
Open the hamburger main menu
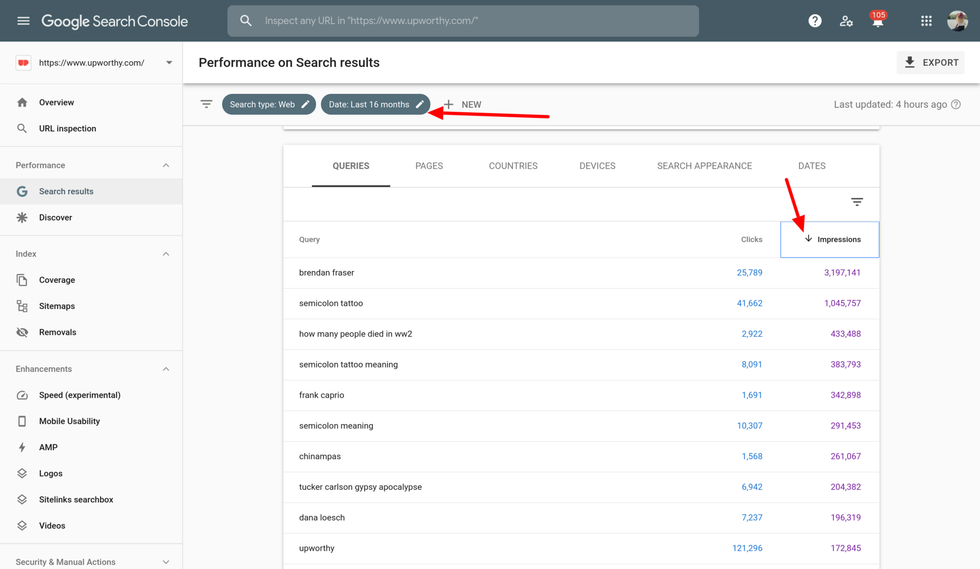pos(23,21)
